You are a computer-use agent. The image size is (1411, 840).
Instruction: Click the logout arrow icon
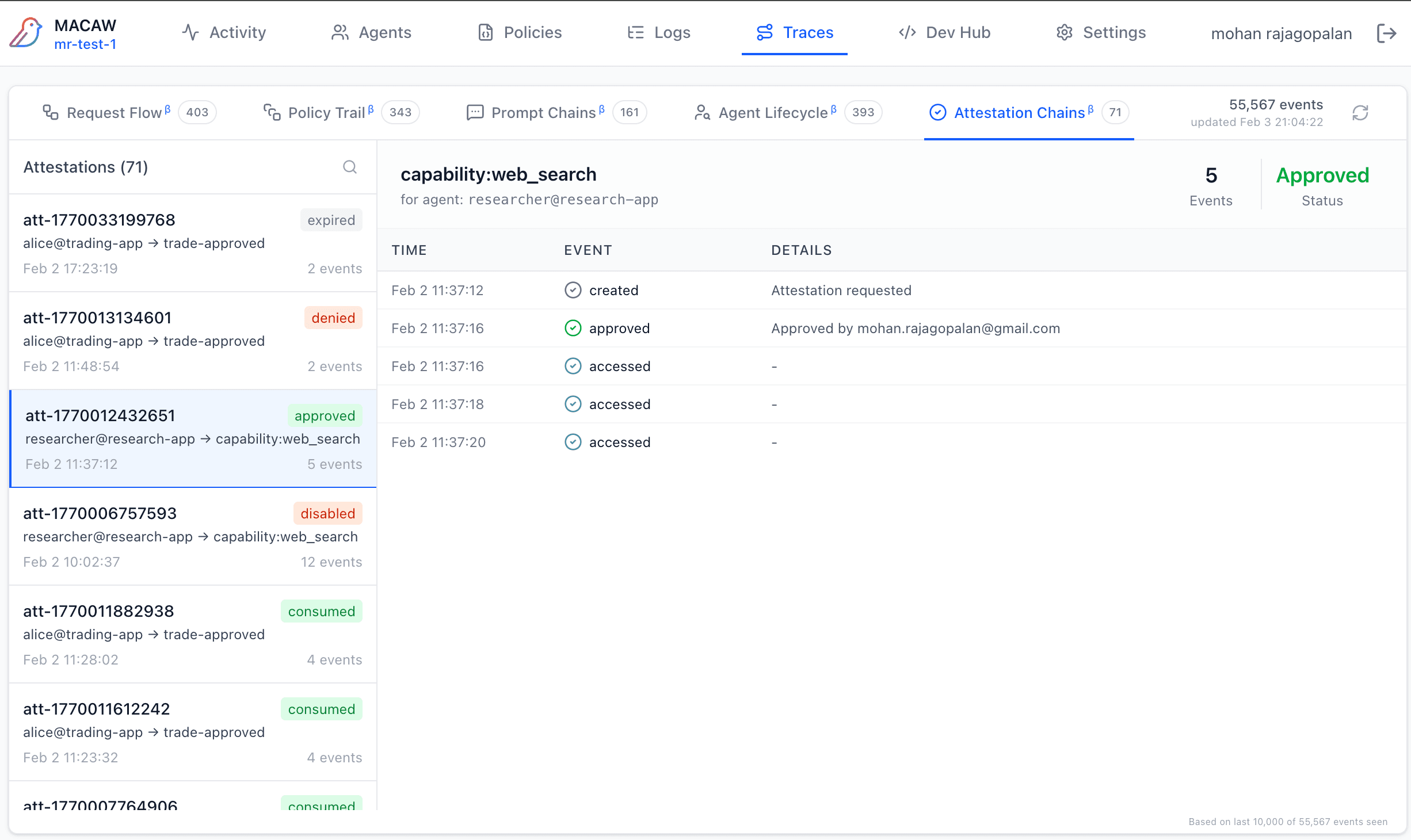(x=1386, y=33)
